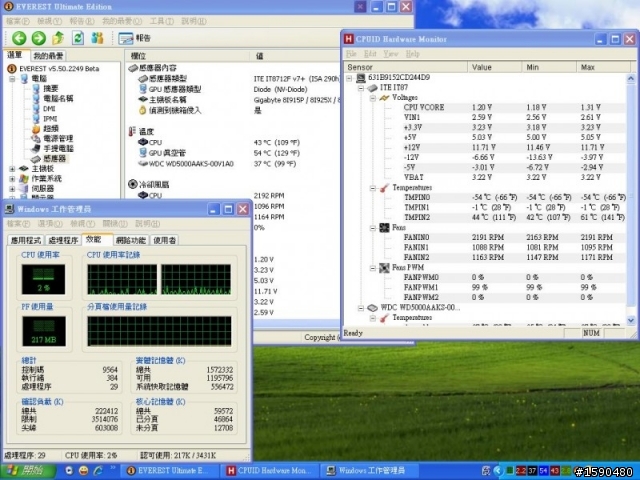The image size is (640, 480).
Task: Click the Fans PWM group icon in Hardware Monitor
Action: pyautogui.click(x=384, y=268)
